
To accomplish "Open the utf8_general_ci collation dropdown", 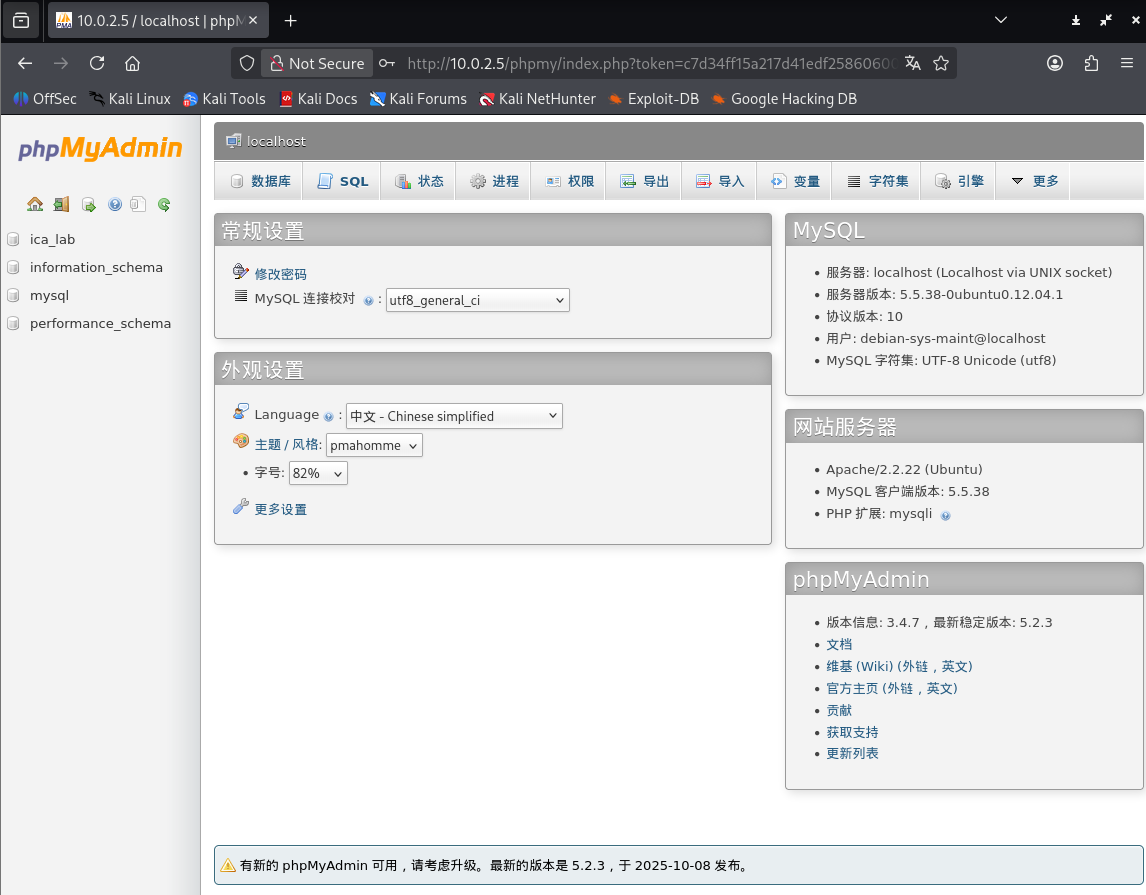I will click(477, 300).
